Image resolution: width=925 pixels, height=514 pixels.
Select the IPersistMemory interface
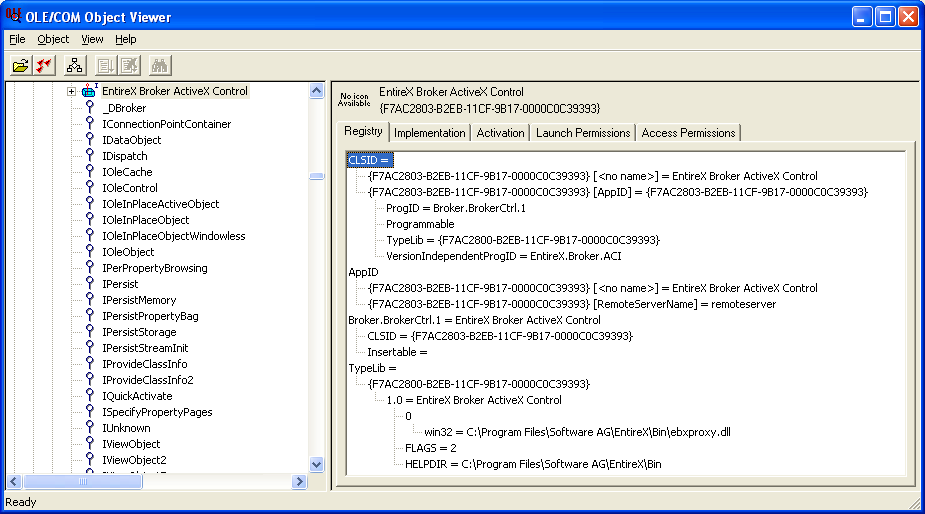139,300
